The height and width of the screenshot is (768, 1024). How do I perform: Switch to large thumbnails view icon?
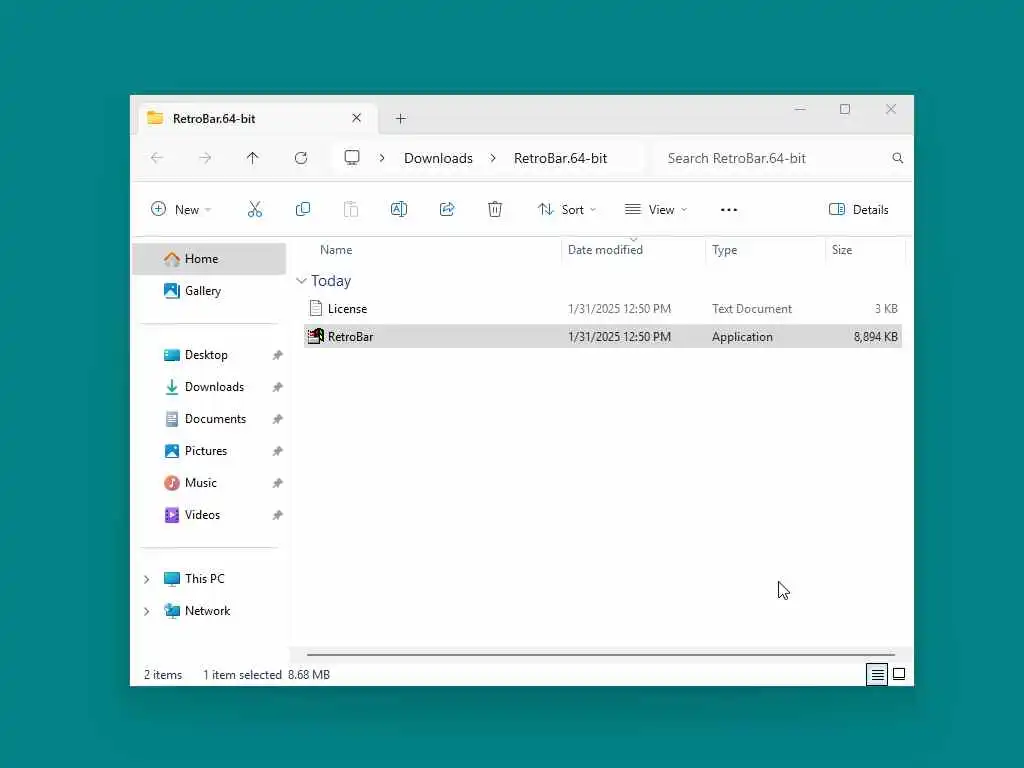899,675
